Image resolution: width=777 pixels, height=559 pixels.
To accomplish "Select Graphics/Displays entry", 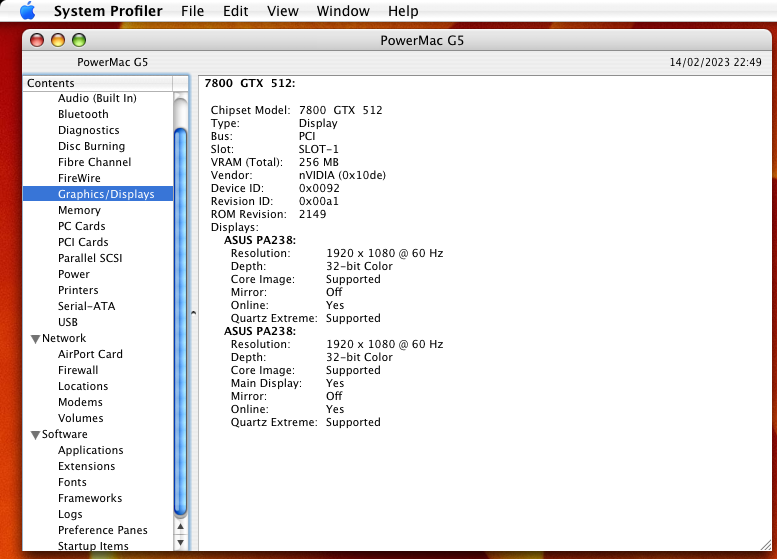I will pos(98,194).
